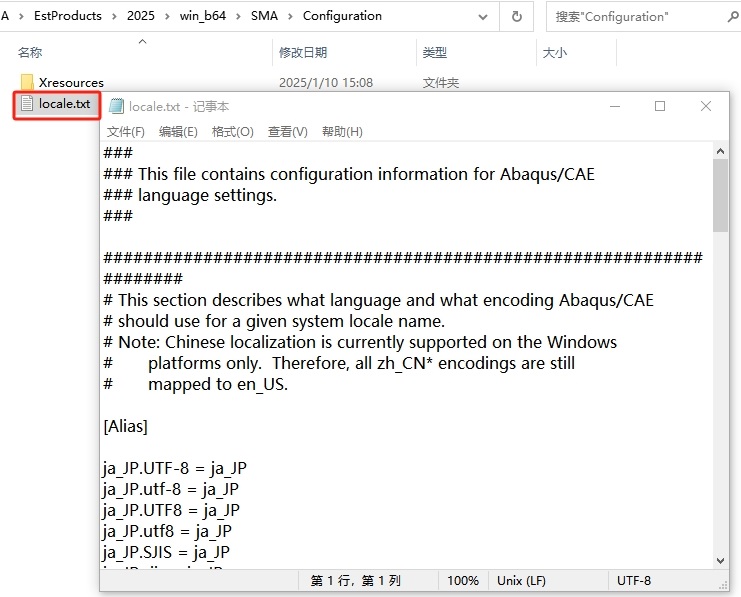The width and height of the screenshot is (741, 597).
Task: Open the 格式(O) menu
Action: 232,132
